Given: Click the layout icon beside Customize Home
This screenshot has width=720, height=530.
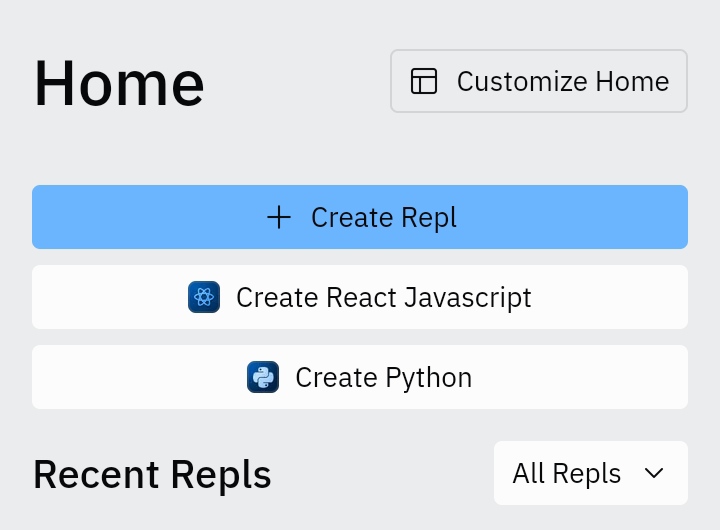Looking at the screenshot, I should [424, 81].
